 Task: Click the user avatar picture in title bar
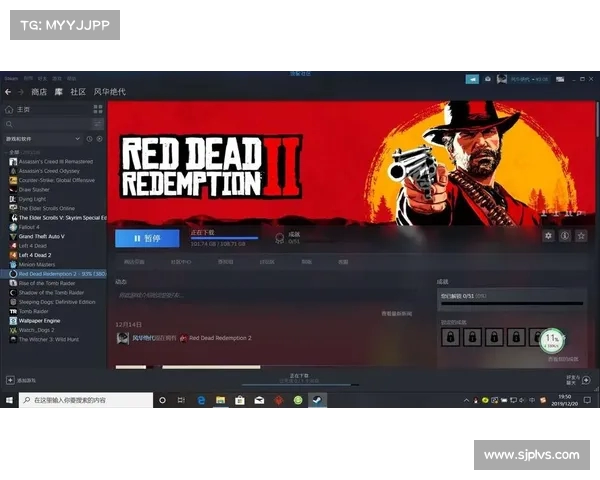[502, 79]
